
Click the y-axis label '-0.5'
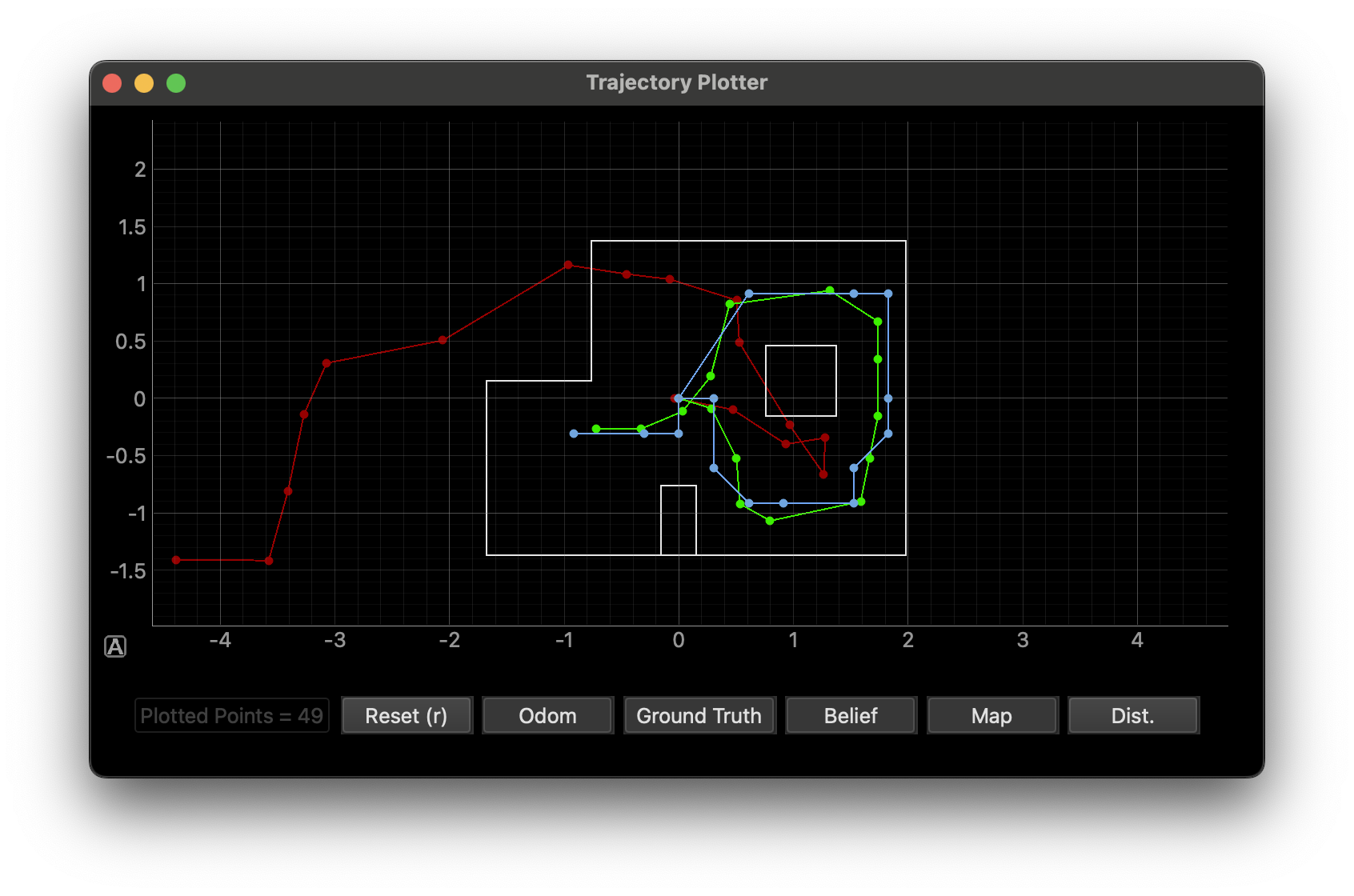point(126,456)
